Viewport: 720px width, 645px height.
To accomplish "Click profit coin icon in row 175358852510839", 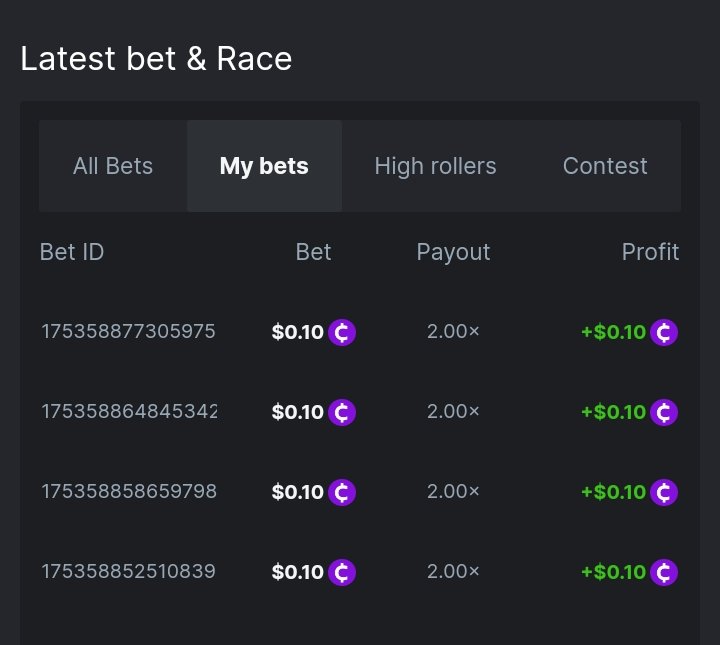I will 664,572.
